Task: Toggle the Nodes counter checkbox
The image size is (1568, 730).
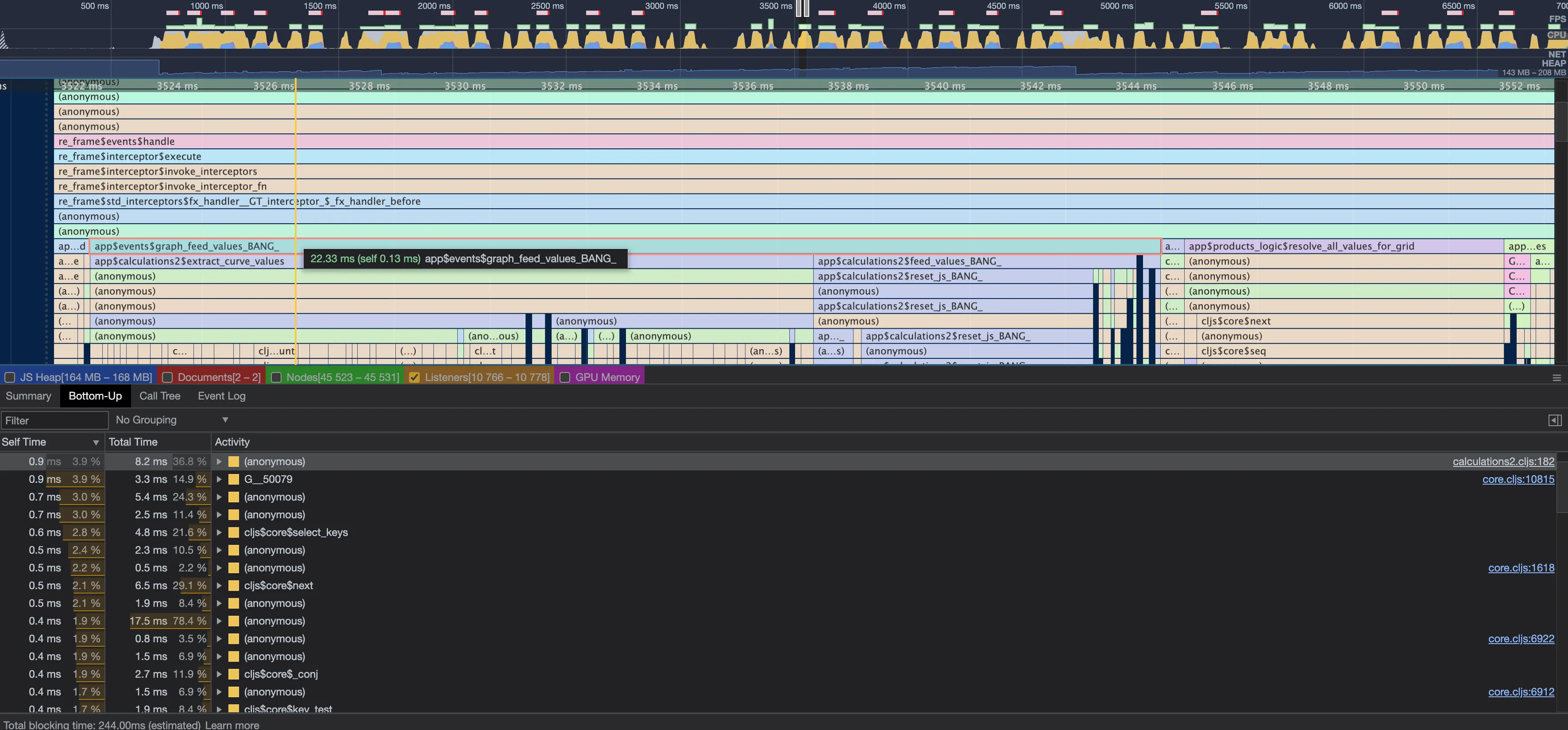Action: [x=276, y=377]
